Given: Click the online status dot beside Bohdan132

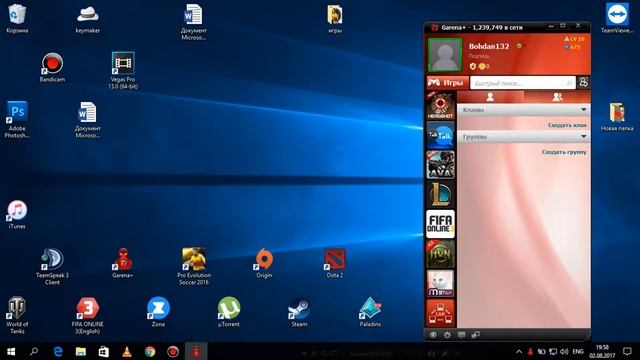Looking at the screenshot, I should point(519,46).
